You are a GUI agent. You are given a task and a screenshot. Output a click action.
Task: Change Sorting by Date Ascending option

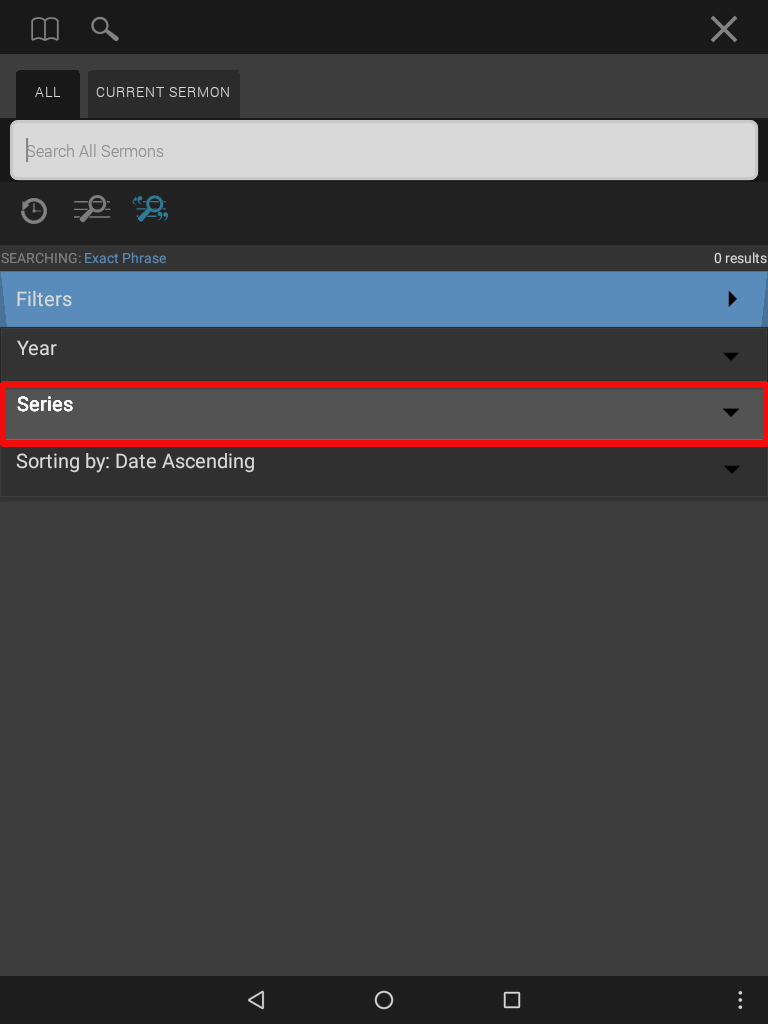pos(384,470)
